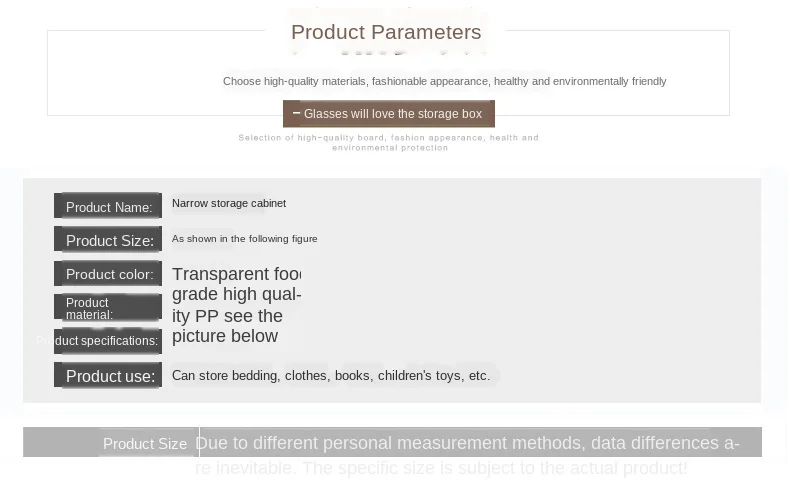Select the Narrow storage cabinet text

pos(229,203)
